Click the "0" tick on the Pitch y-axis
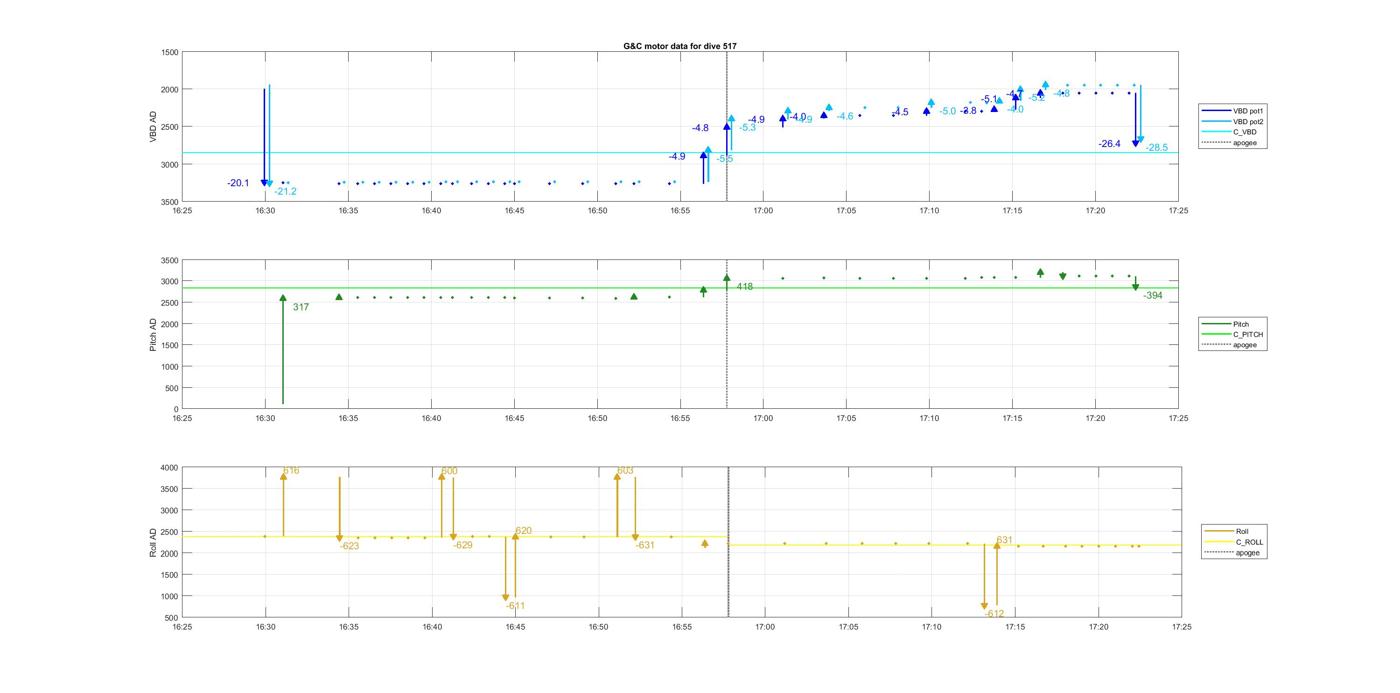The width and height of the screenshot is (1400, 693). [x=176, y=410]
